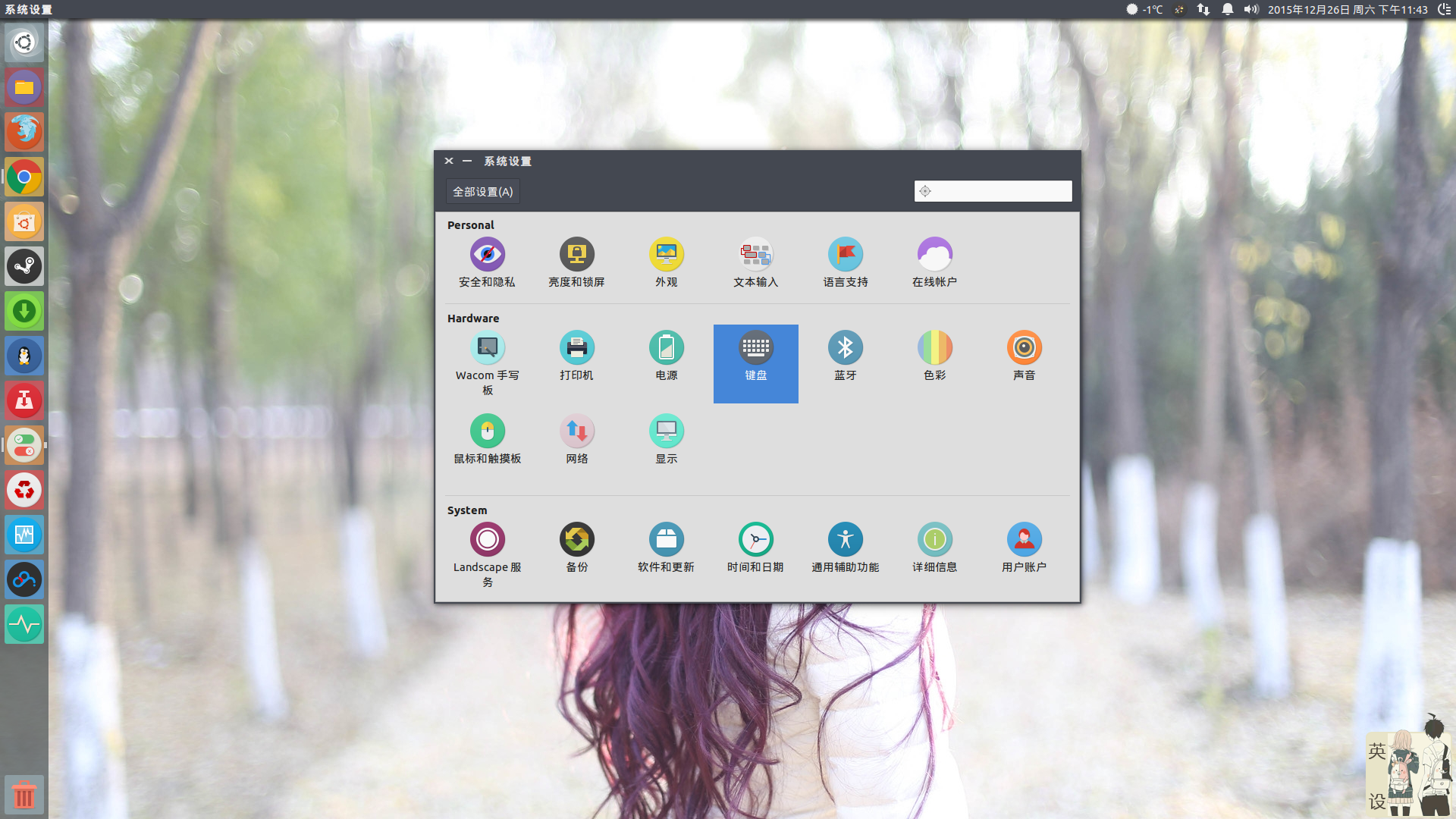Open Ubuntu Software Center in launcher
Image resolution: width=1456 pixels, height=819 pixels.
point(24,221)
